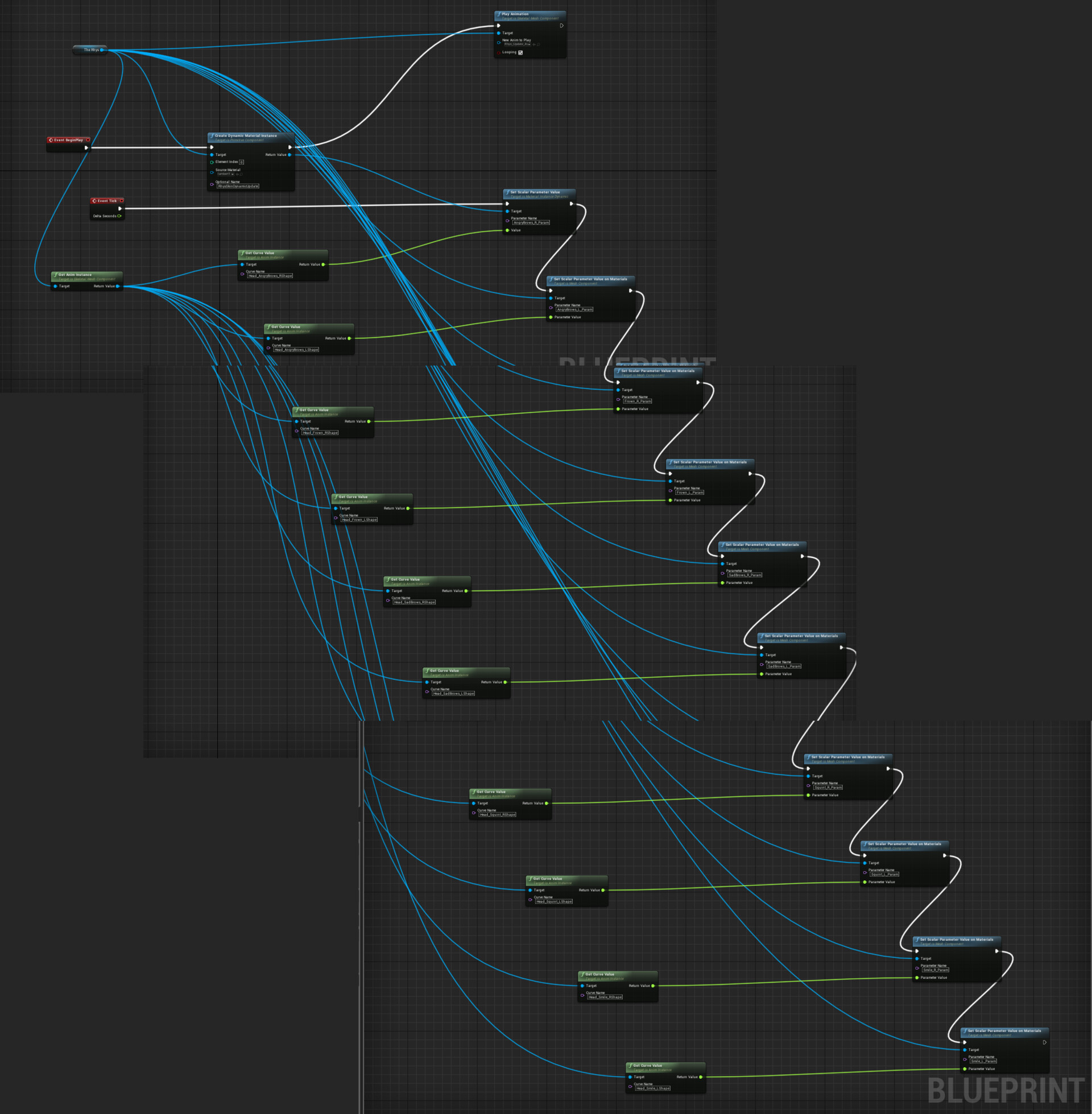The image size is (1092, 1114).
Task: Click Target pin of SadBrows_R_Param node
Action: click(723, 564)
